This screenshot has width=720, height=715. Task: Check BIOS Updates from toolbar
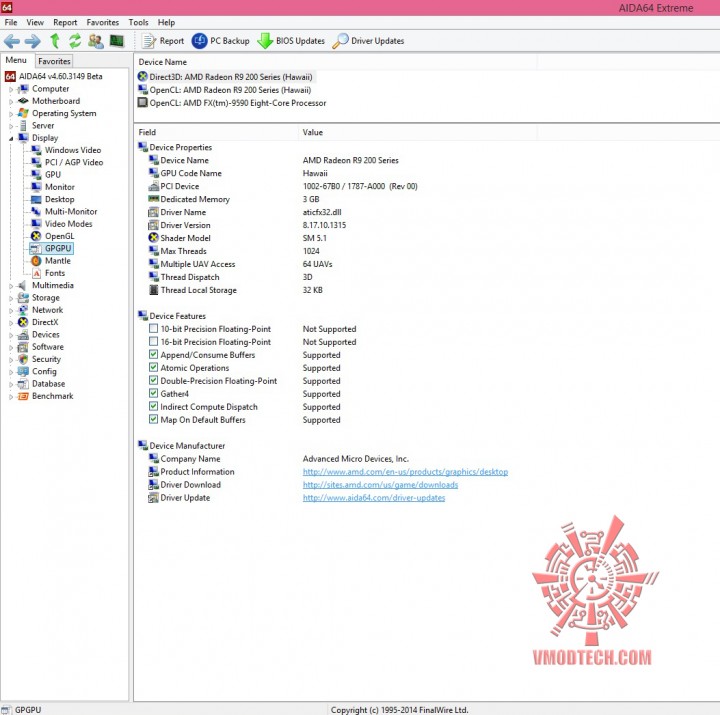click(291, 41)
